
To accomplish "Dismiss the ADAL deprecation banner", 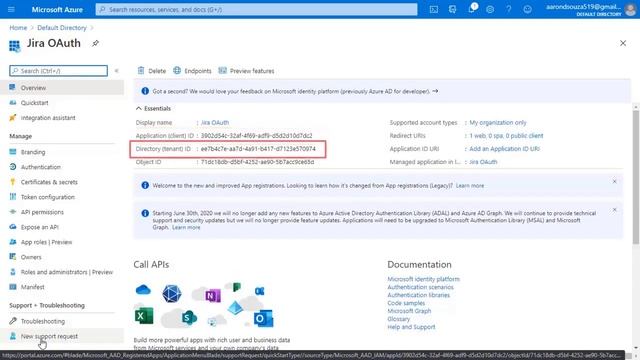I will (x=614, y=210).
